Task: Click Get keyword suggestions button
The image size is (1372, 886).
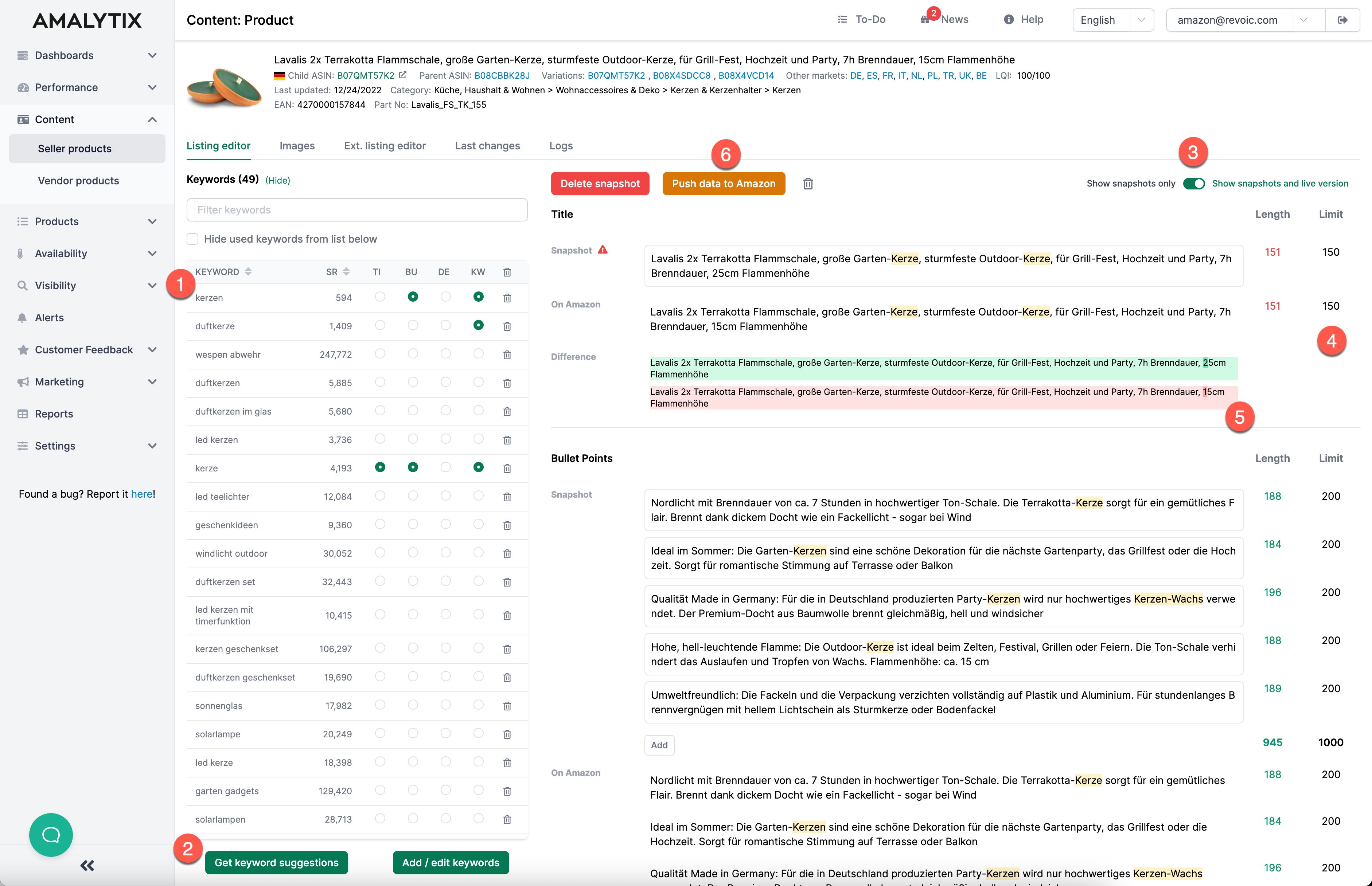Action: pyautogui.click(x=277, y=862)
